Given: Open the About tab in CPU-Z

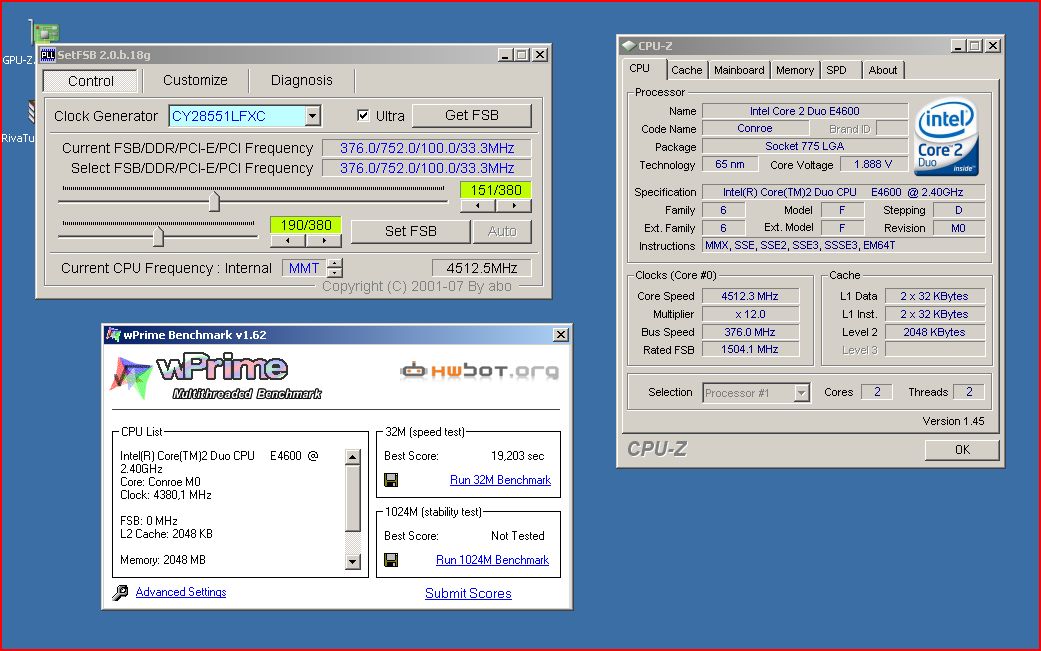Looking at the screenshot, I should [882, 70].
